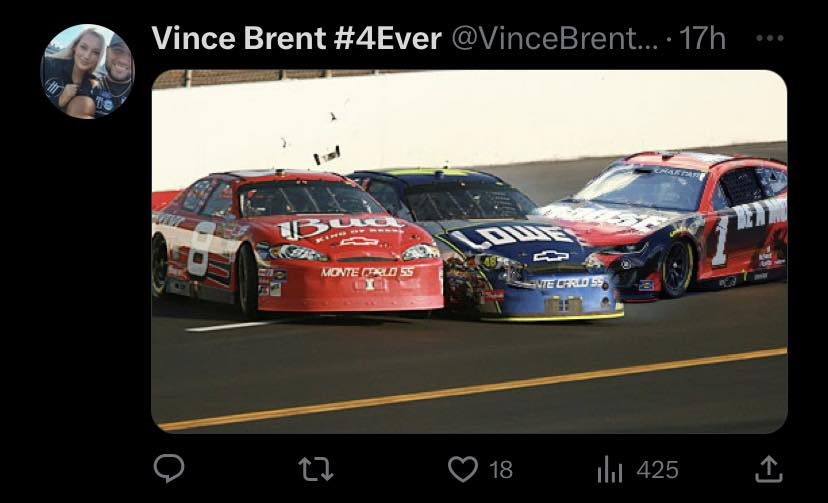Click the red Bud number 8 car
This screenshot has height=503, width=828.
tap(298, 244)
